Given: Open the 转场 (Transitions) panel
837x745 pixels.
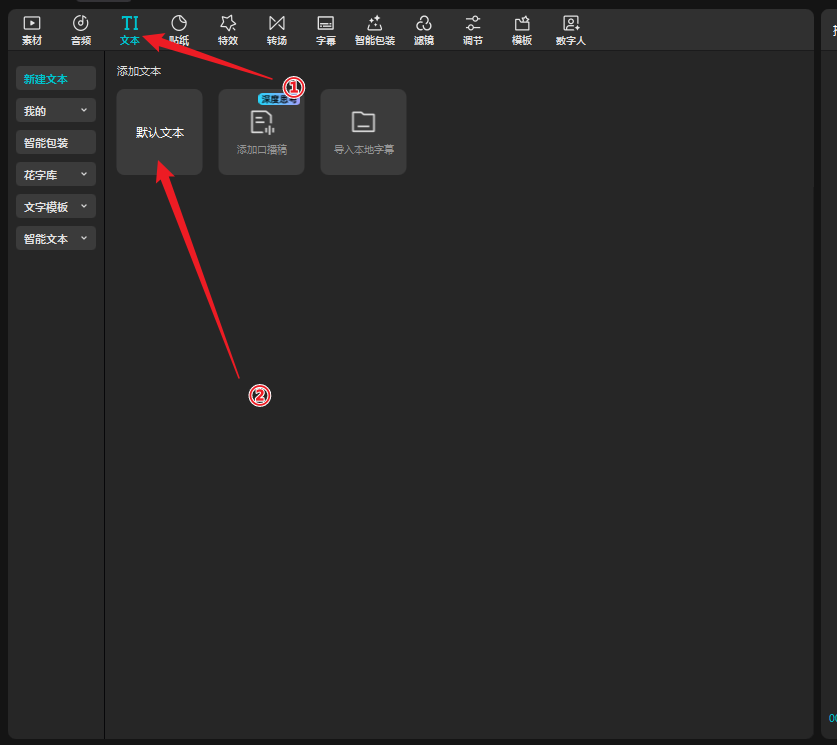Looking at the screenshot, I should click(277, 30).
